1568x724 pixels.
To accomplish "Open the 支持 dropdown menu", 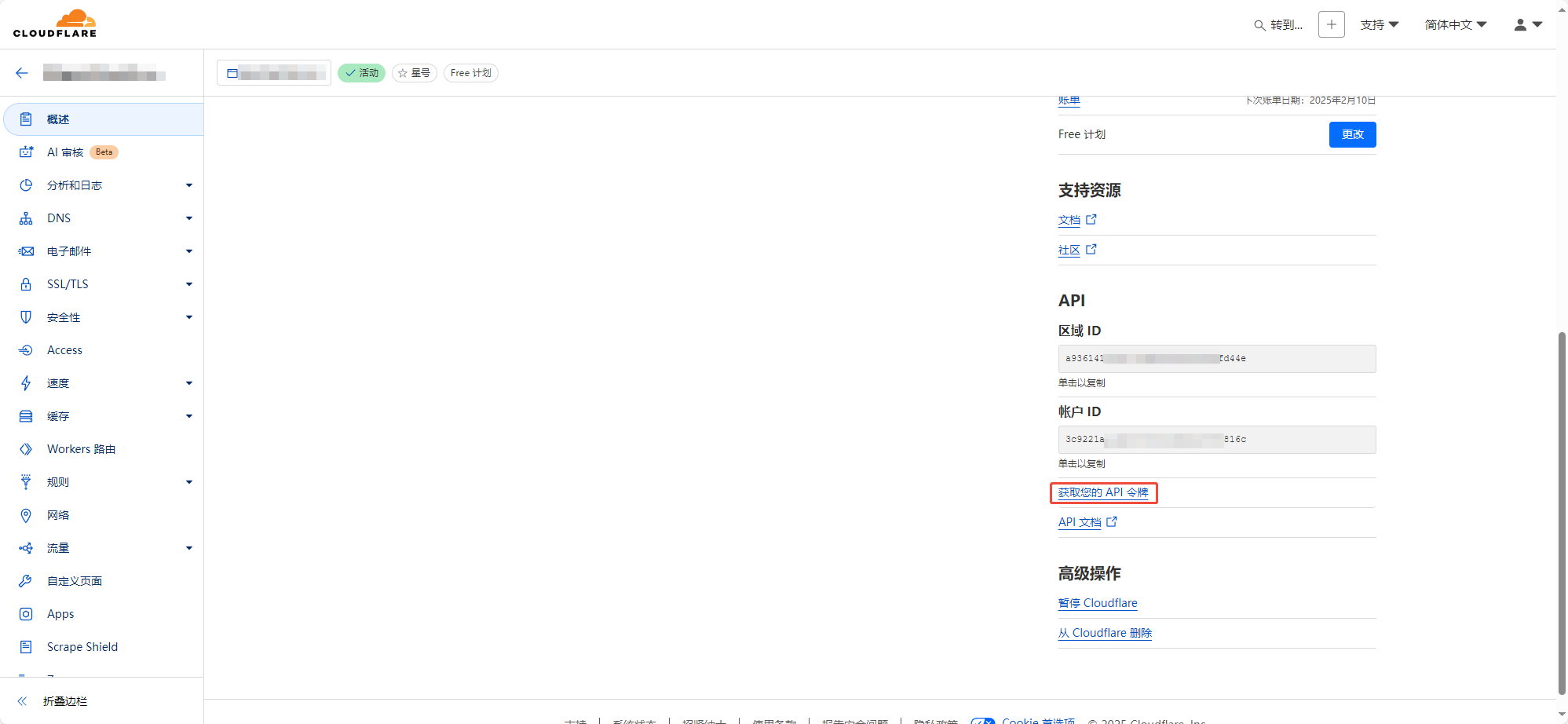I will click(1380, 25).
